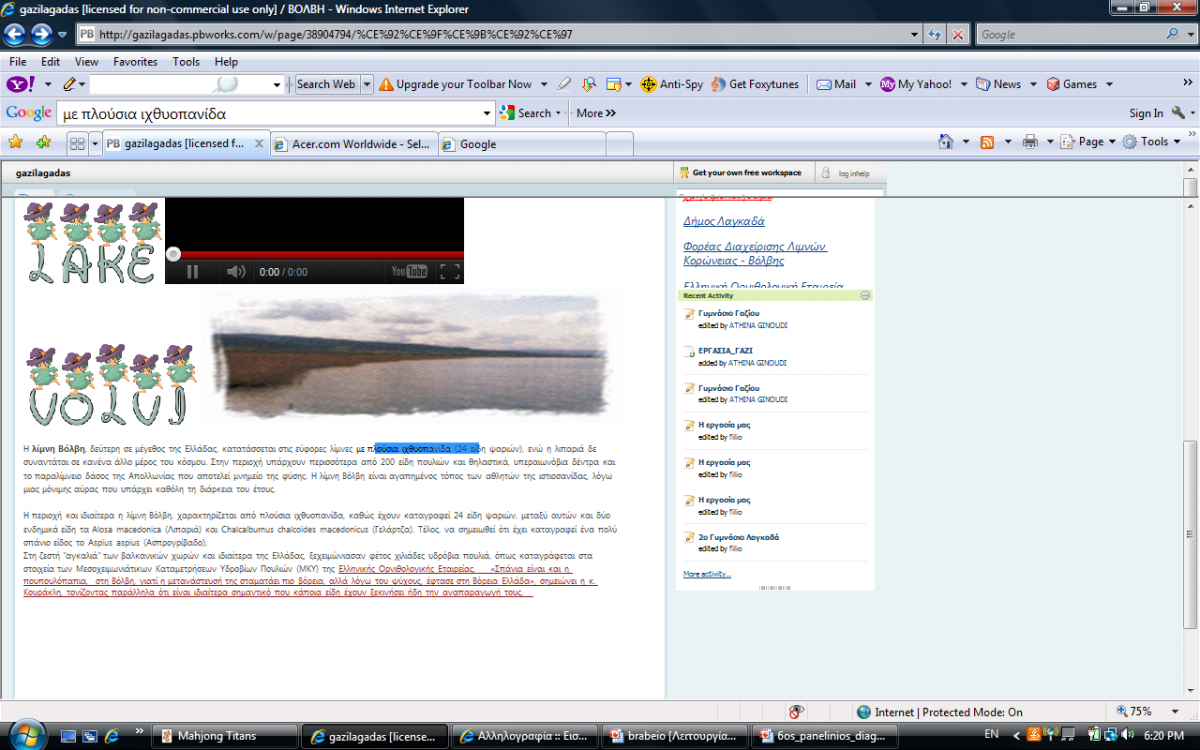Pause the YouTube video
This screenshot has height=750, width=1200.
click(x=192, y=271)
